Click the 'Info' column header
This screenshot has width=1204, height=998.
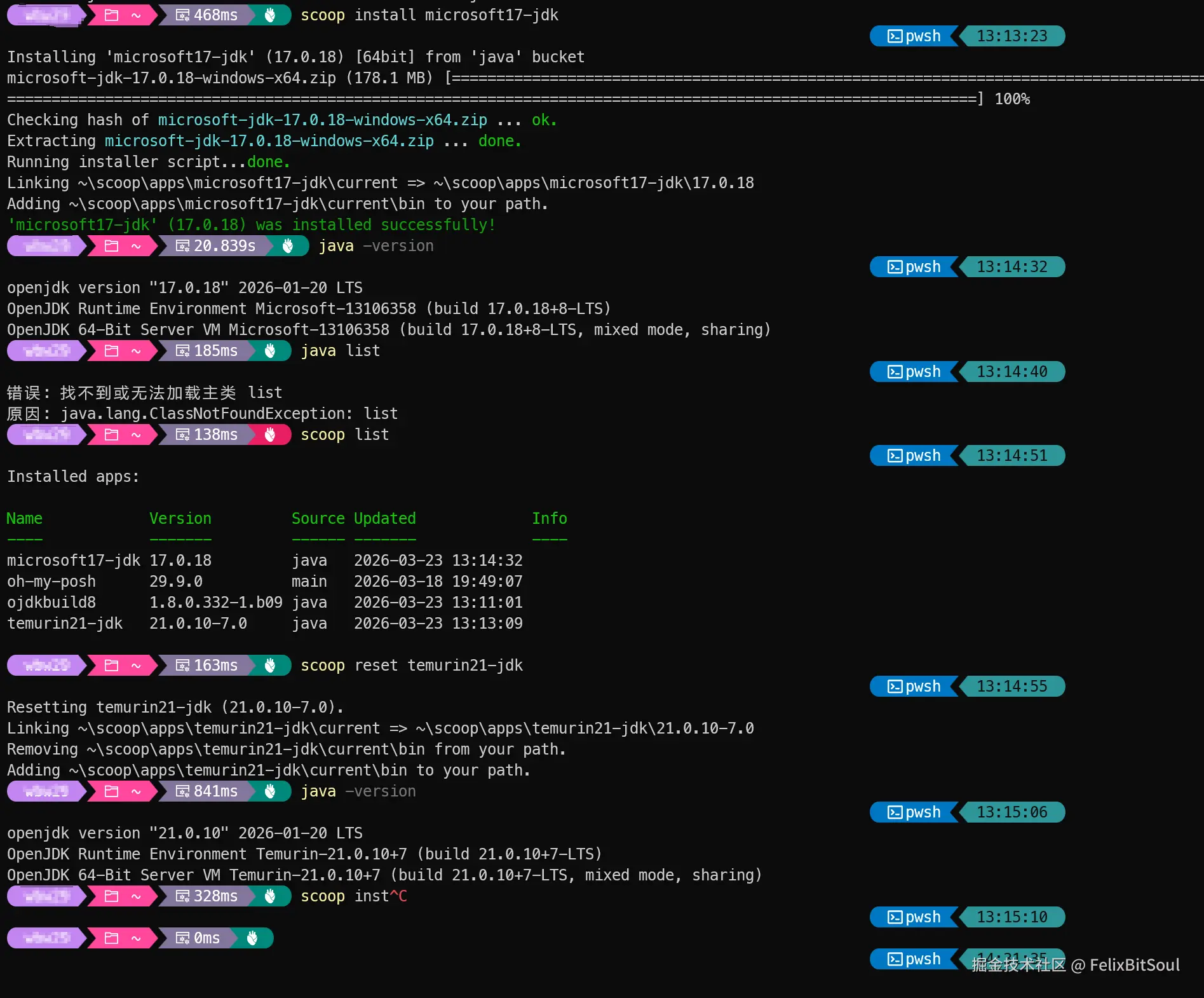tap(550, 519)
